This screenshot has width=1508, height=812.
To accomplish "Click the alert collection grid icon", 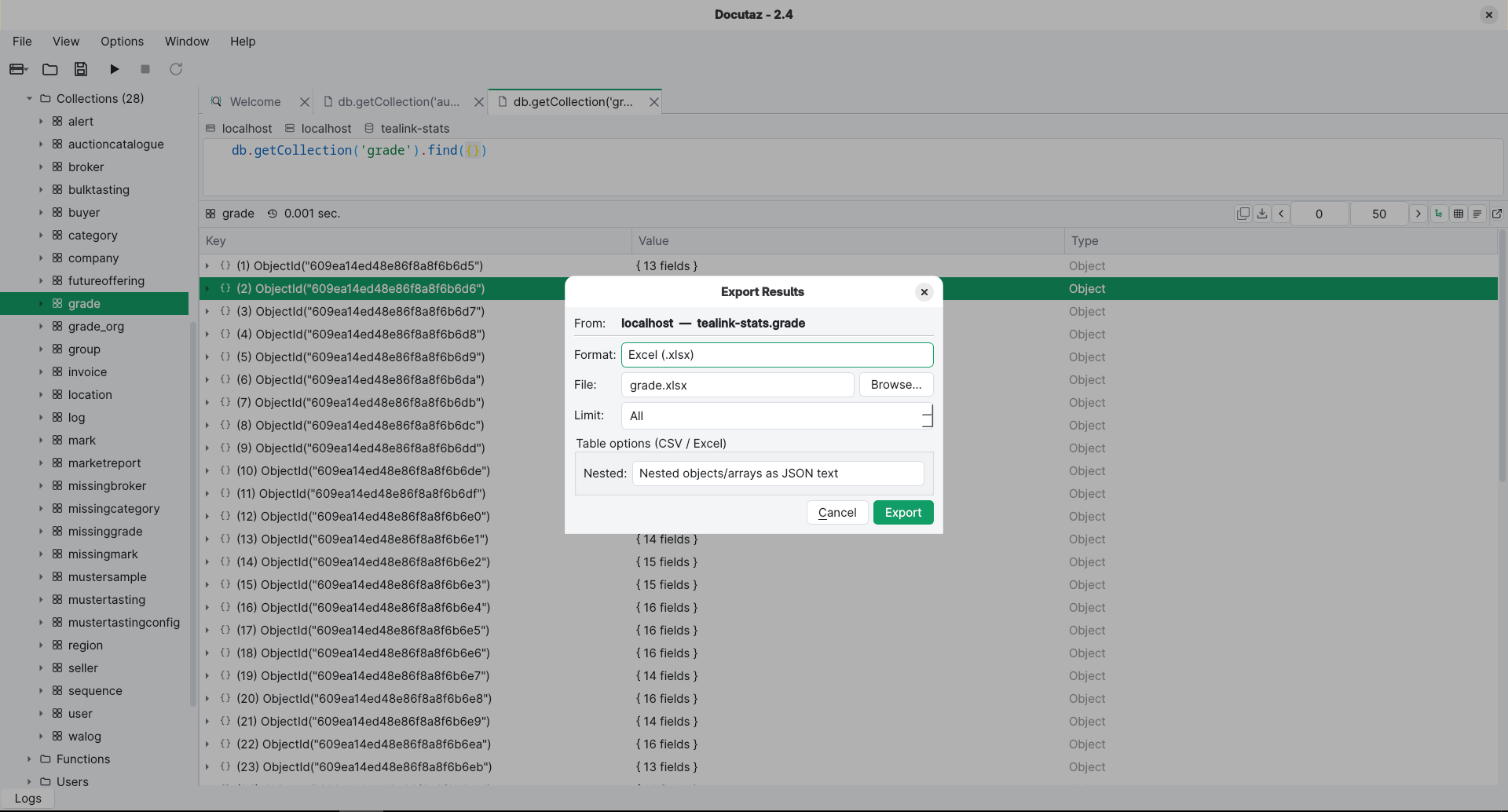I will click(x=57, y=121).
